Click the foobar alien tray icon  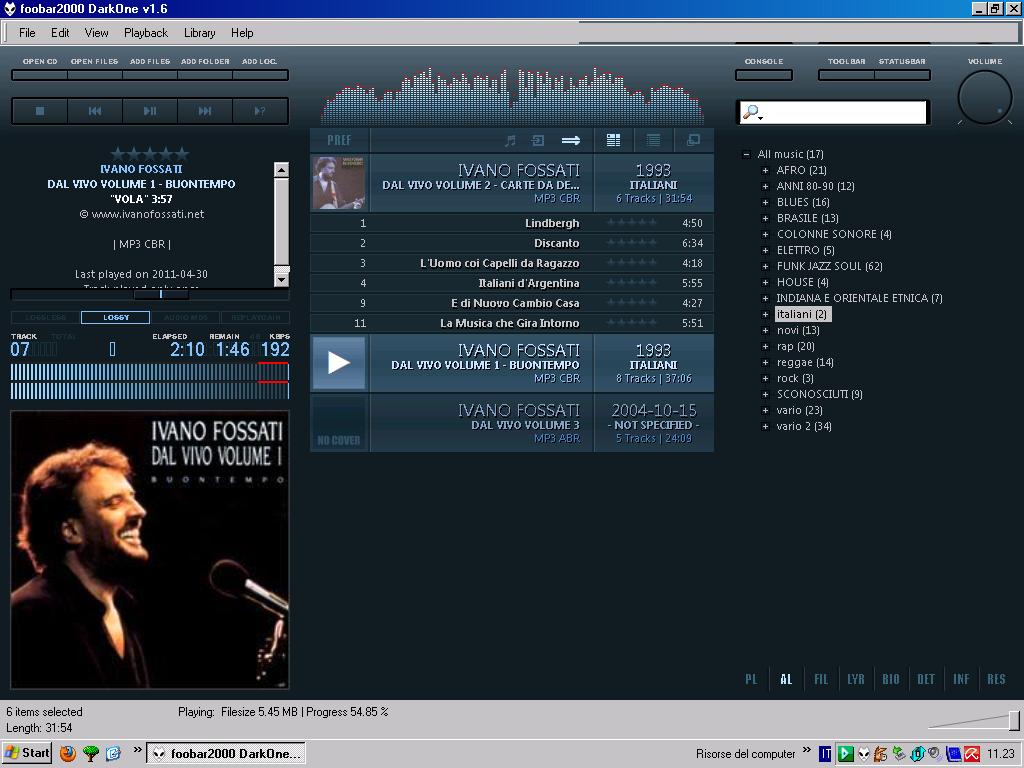point(864,754)
